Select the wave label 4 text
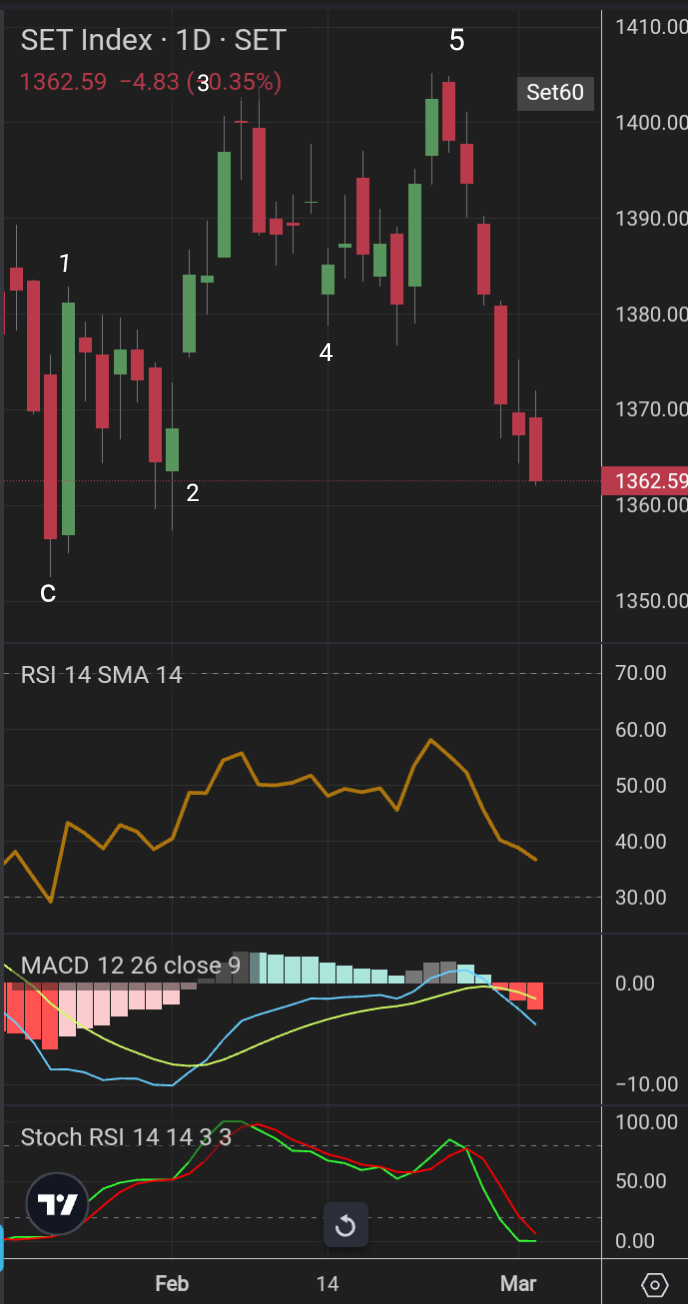Screen dimensions: 688x1304 pyautogui.click(x=325, y=352)
